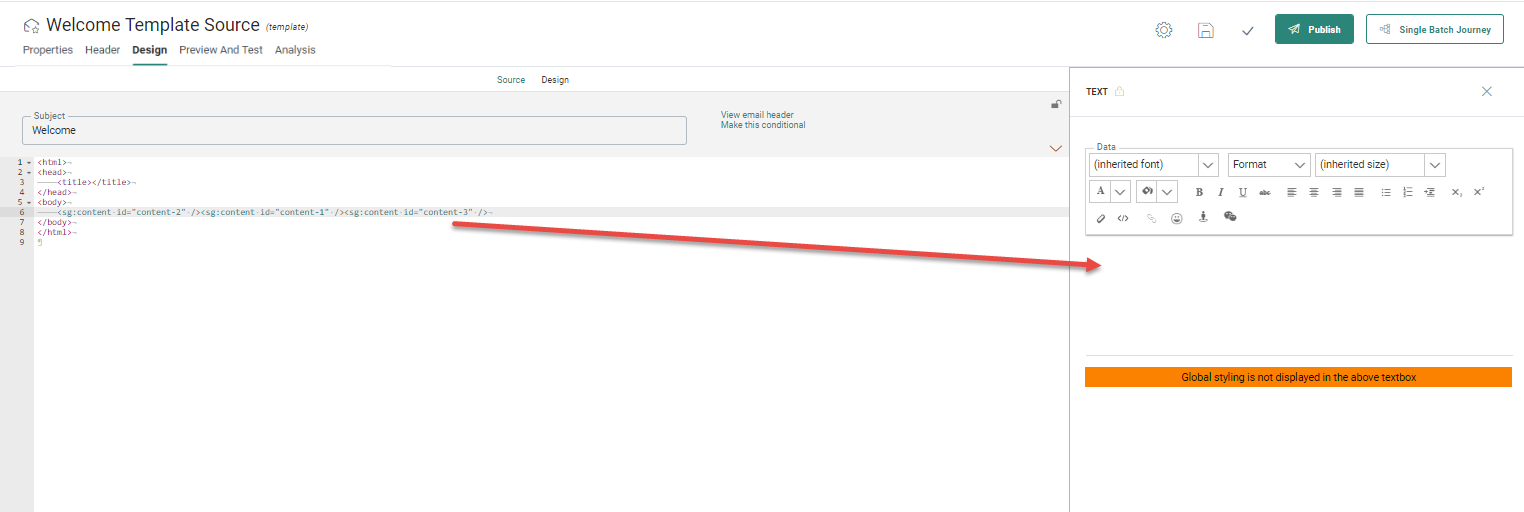Click the view HTML source code icon
Screen dimensions: 1524x512
click(x=1123, y=217)
